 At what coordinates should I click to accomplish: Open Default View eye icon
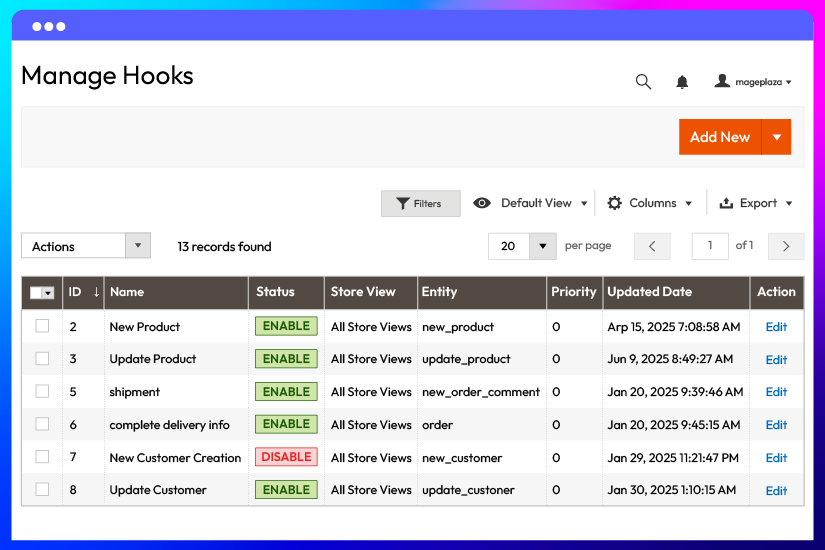coord(482,203)
